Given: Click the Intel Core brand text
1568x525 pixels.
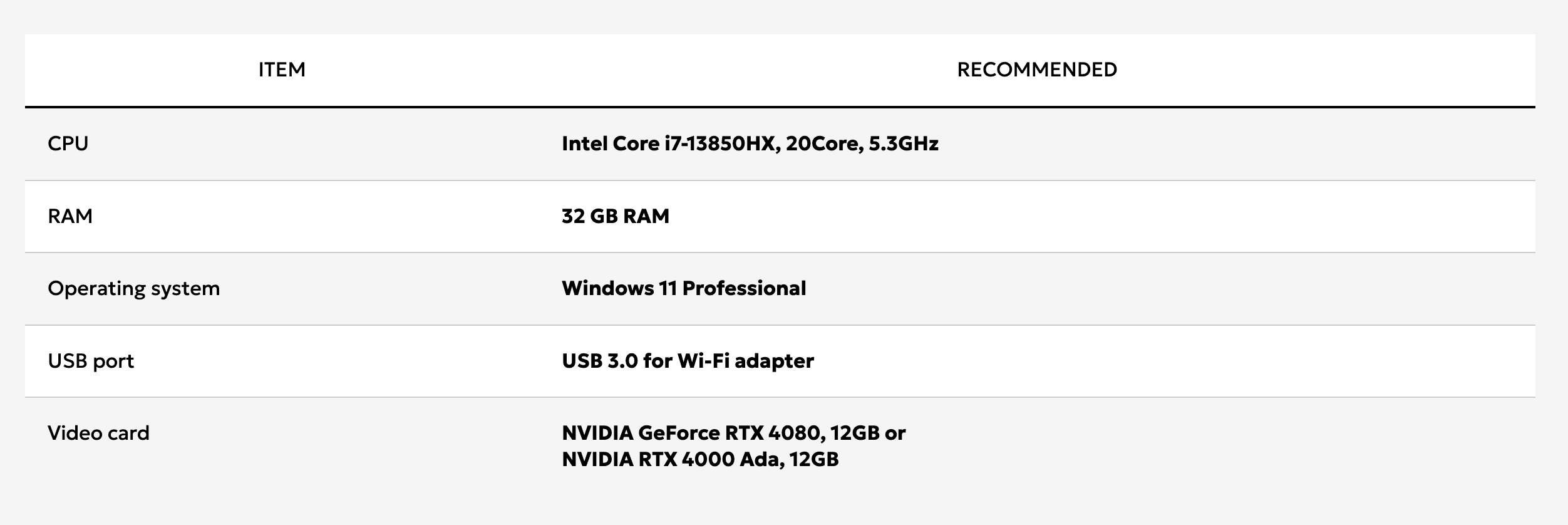Looking at the screenshot, I should 611,143.
